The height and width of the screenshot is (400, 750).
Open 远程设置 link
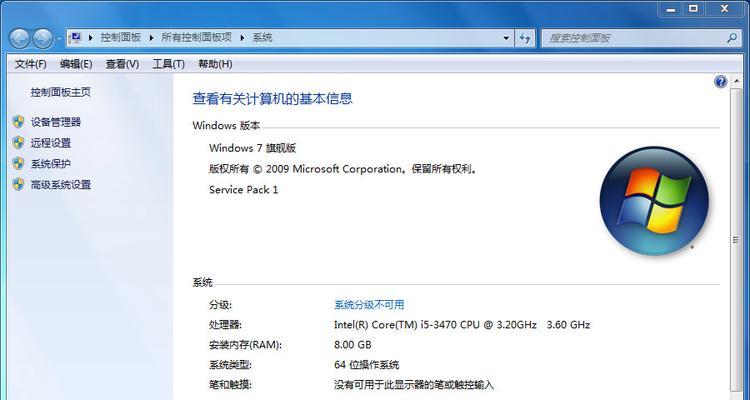click(x=51, y=143)
